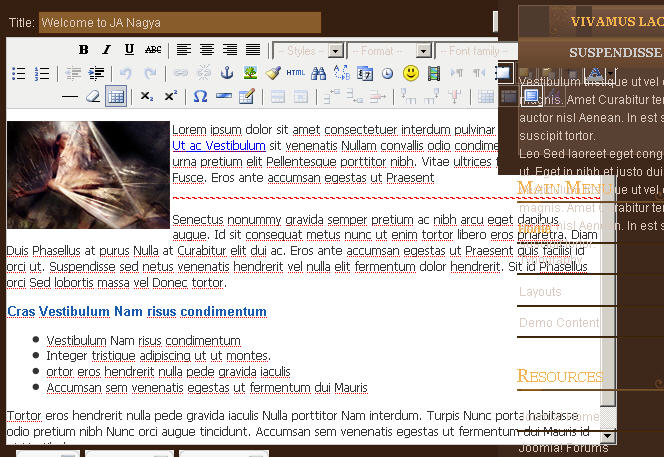The height and width of the screenshot is (457, 664).
Task: Toggle underline formatting
Action: (129, 50)
